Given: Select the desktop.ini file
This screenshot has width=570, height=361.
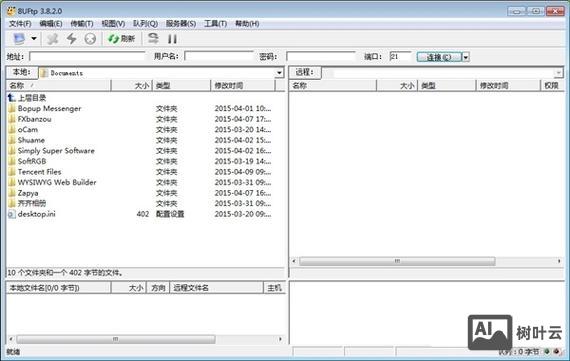Looking at the screenshot, I should click(x=36, y=214).
